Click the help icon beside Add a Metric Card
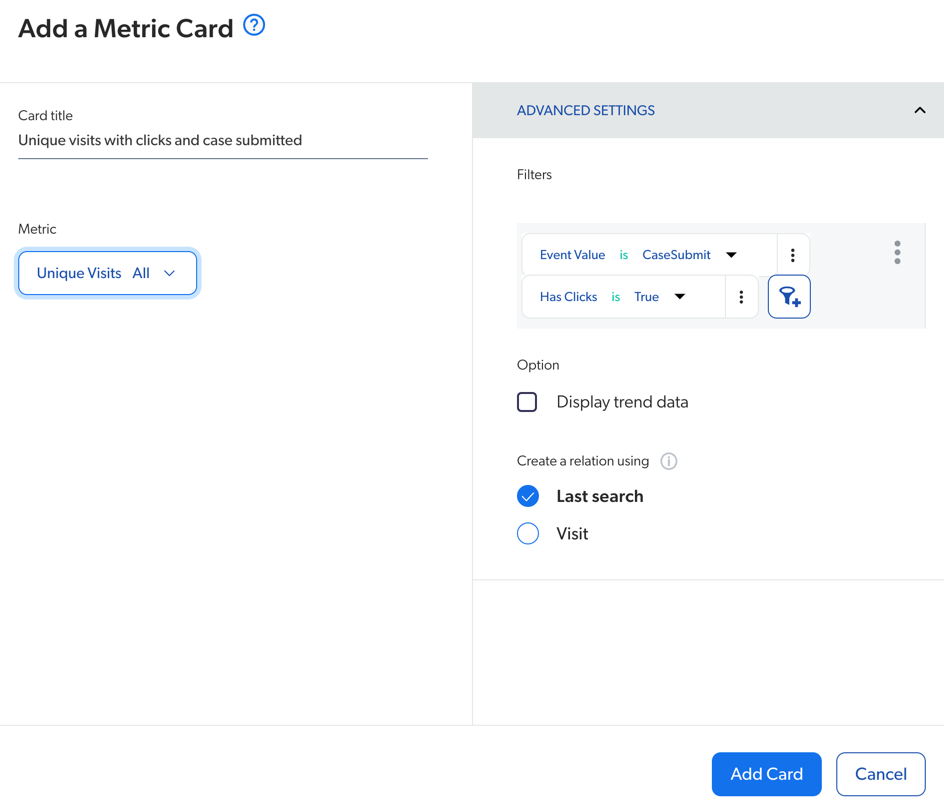 coord(253,26)
